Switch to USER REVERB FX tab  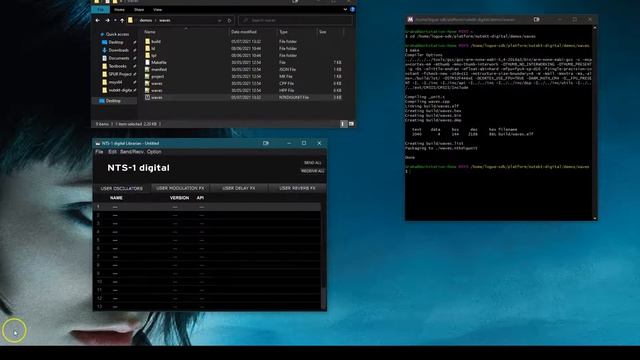[x=297, y=188]
